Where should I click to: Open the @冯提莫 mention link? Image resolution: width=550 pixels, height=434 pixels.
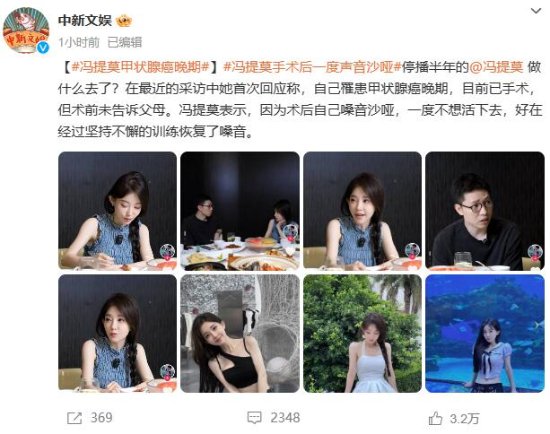496,67
